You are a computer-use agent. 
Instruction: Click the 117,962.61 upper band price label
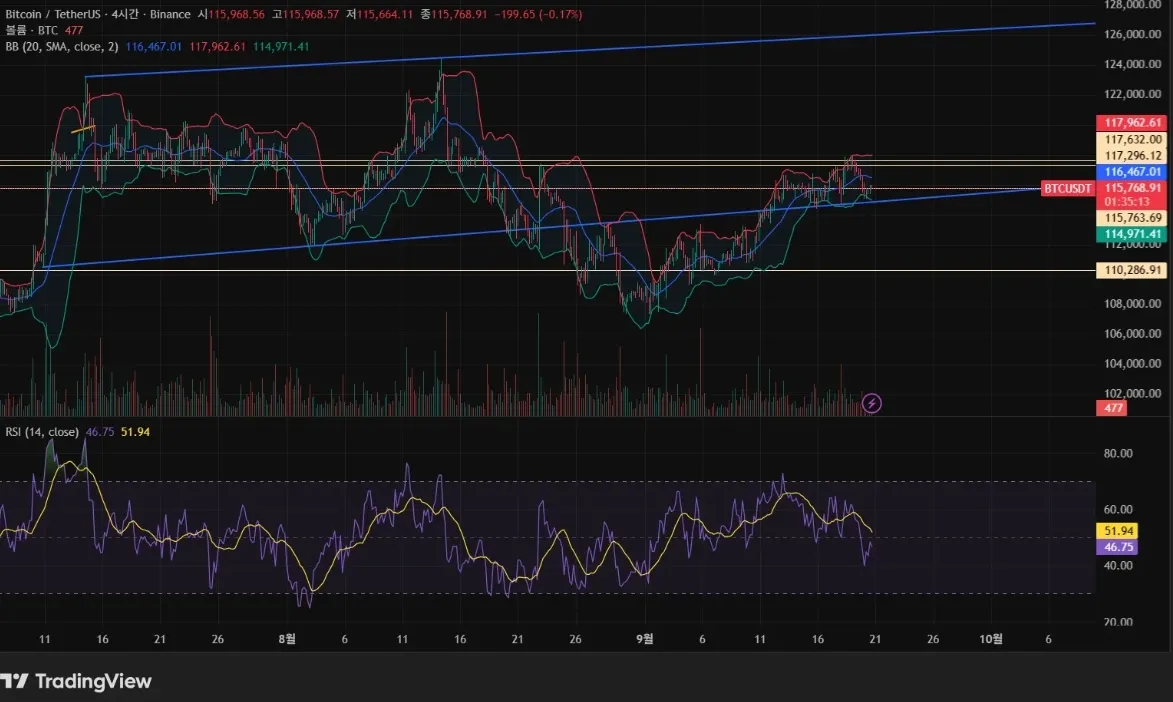pos(1132,123)
